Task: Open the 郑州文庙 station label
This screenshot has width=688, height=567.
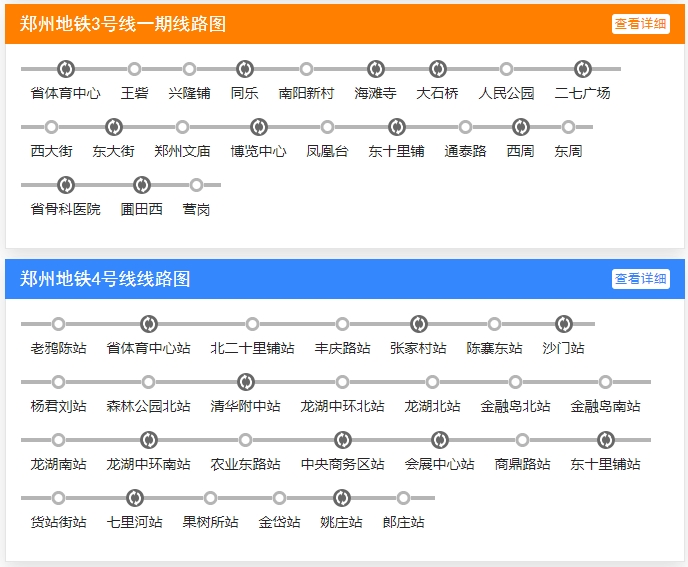Action: [182, 152]
